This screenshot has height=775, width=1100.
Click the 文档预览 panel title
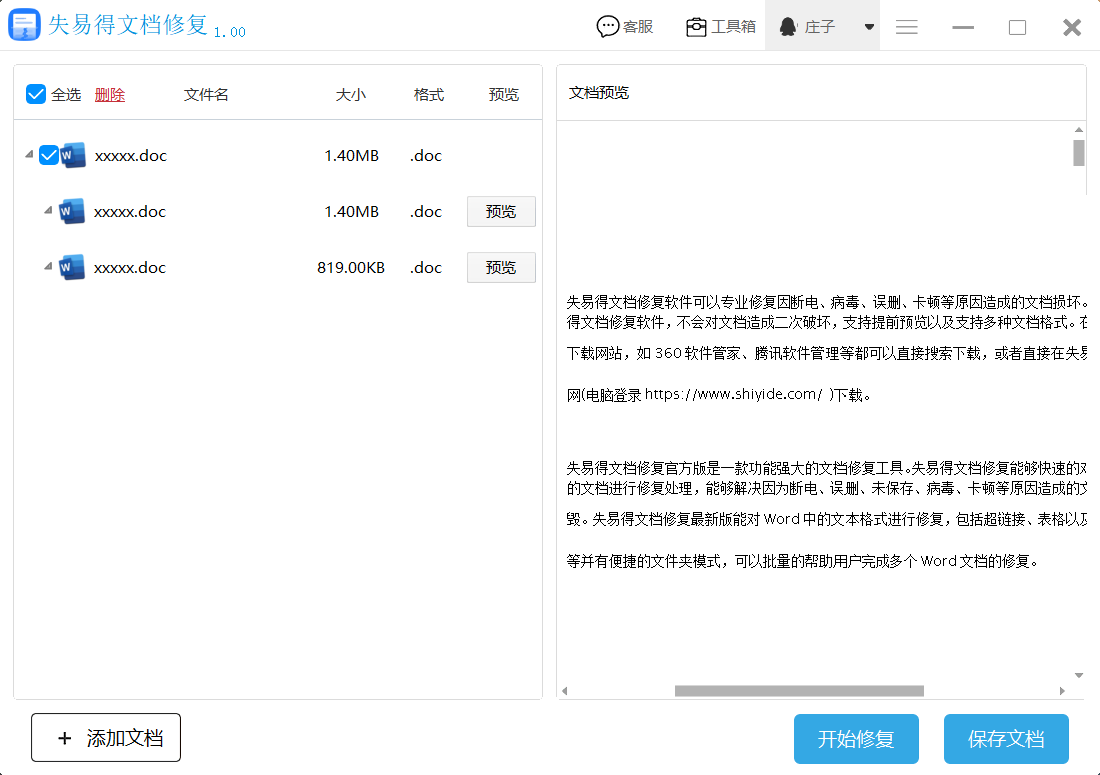click(x=598, y=93)
